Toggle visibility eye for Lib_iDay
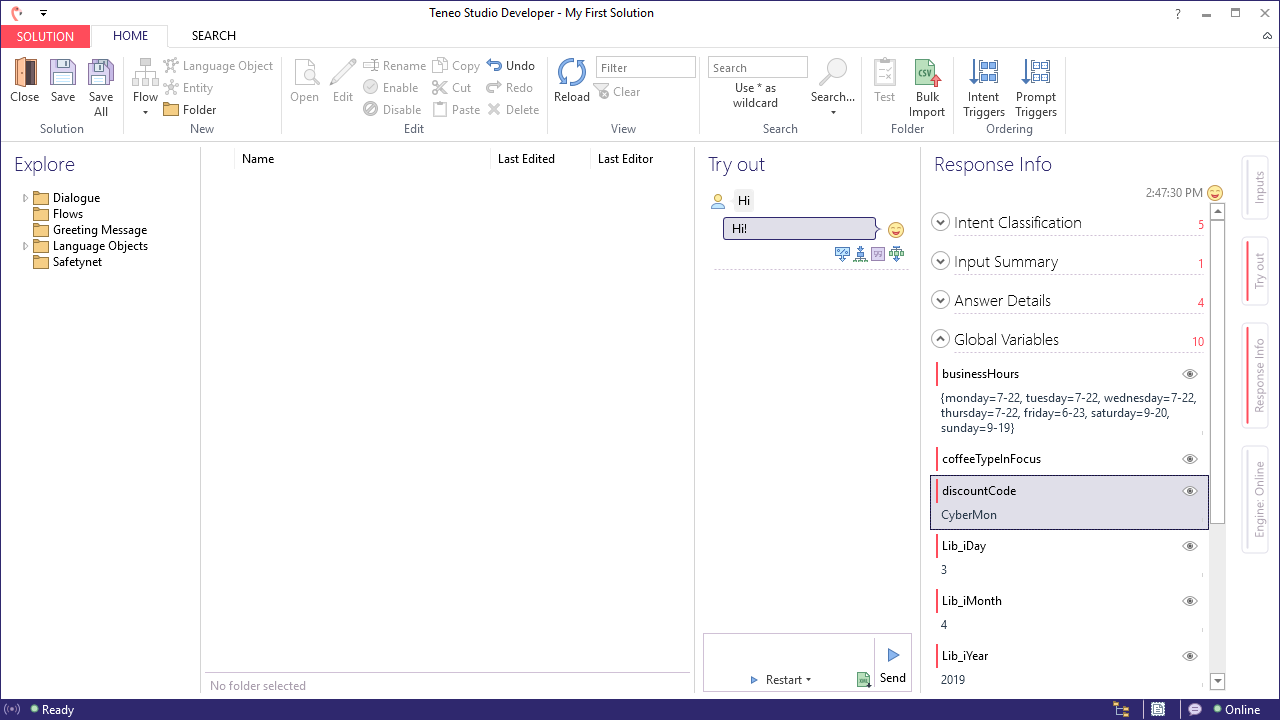Screen dimensions: 1280x720 [1190, 546]
